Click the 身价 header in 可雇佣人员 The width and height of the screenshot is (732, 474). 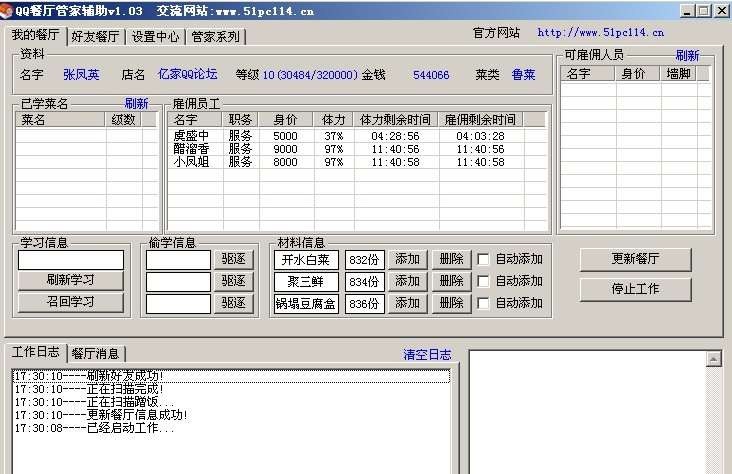(x=638, y=74)
